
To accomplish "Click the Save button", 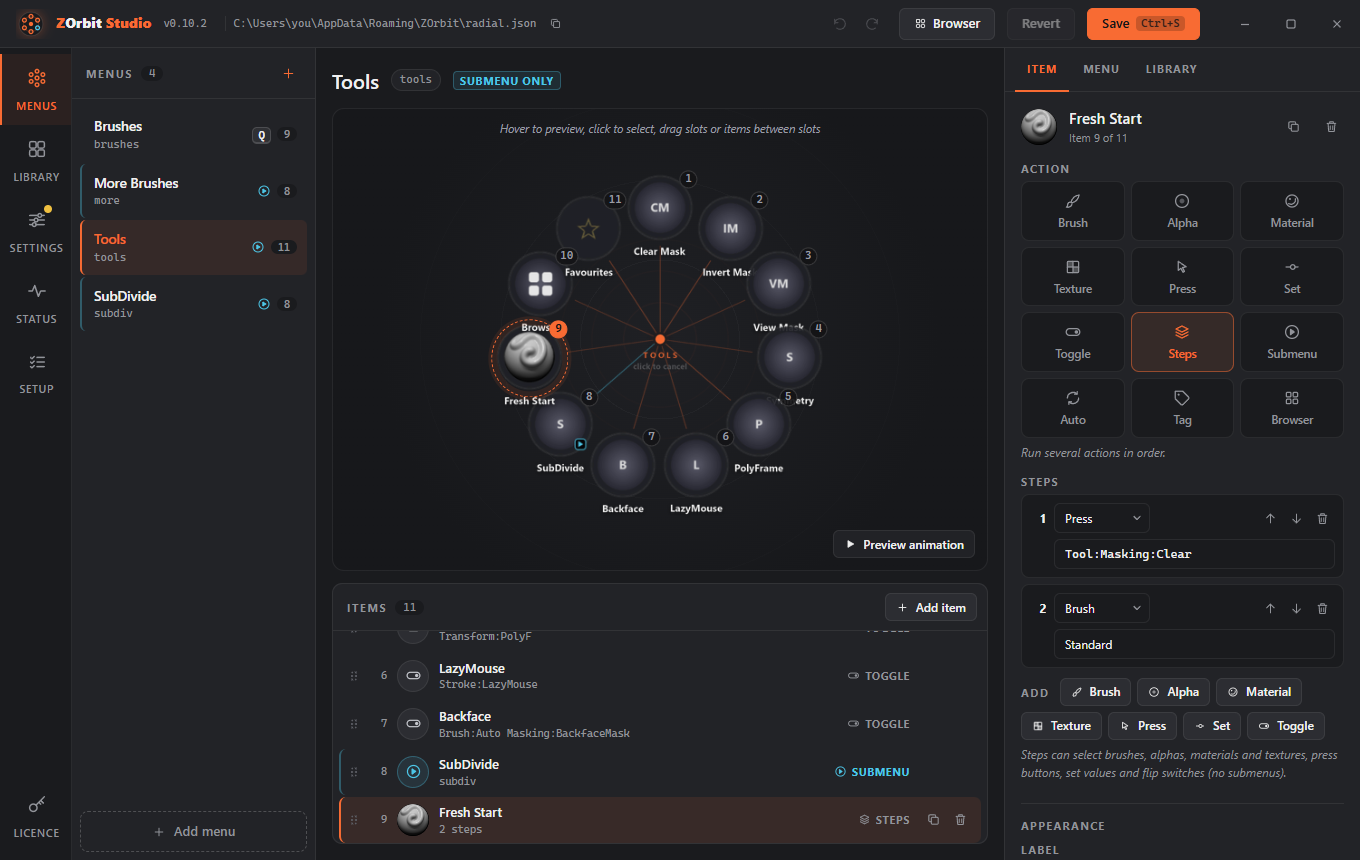I will (x=1143, y=23).
